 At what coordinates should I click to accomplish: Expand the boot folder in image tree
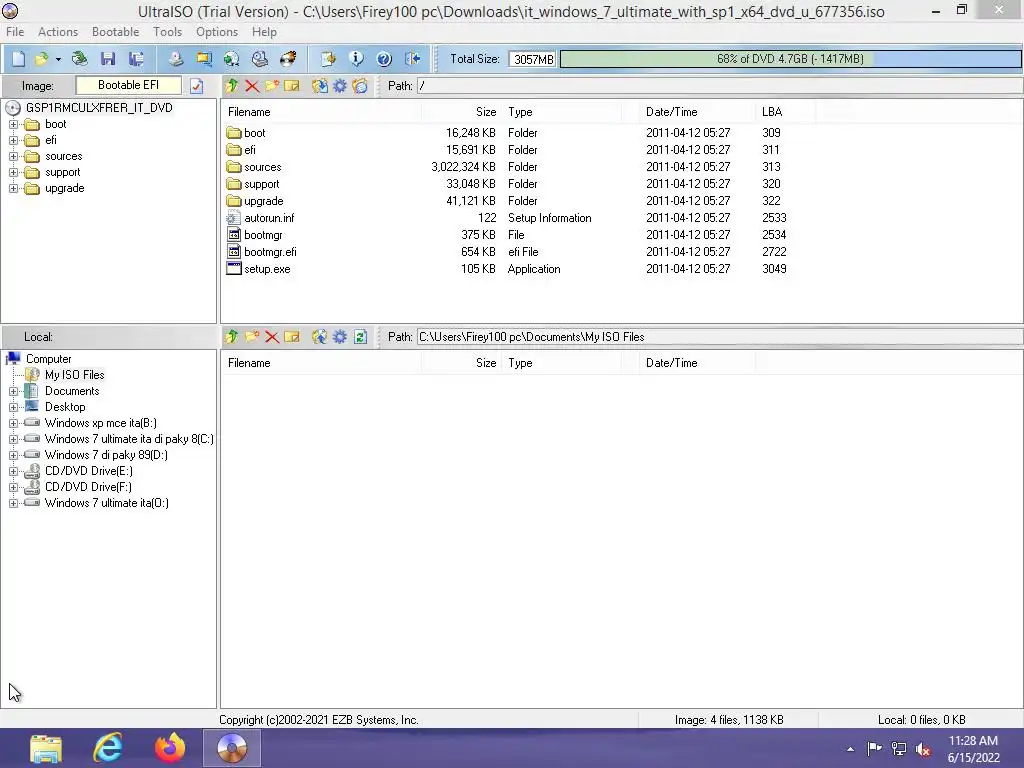[x=13, y=124]
